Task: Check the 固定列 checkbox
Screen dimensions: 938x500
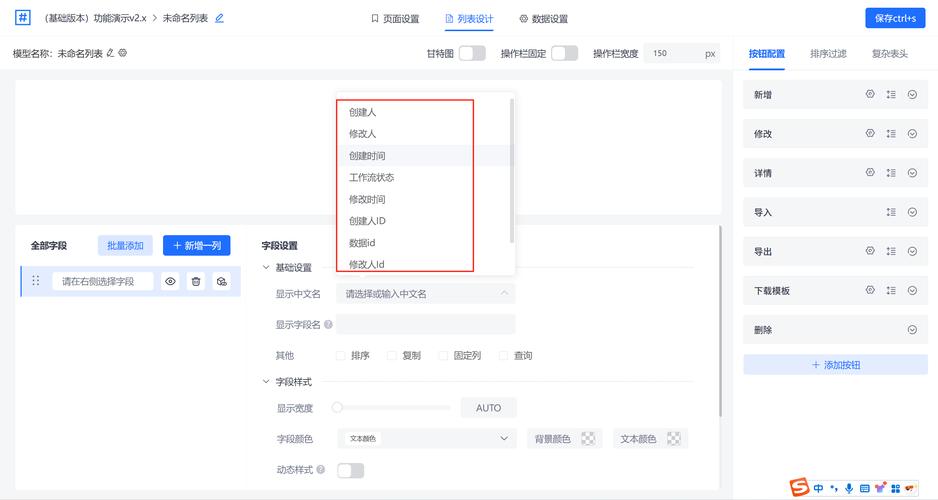Action: click(443, 355)
